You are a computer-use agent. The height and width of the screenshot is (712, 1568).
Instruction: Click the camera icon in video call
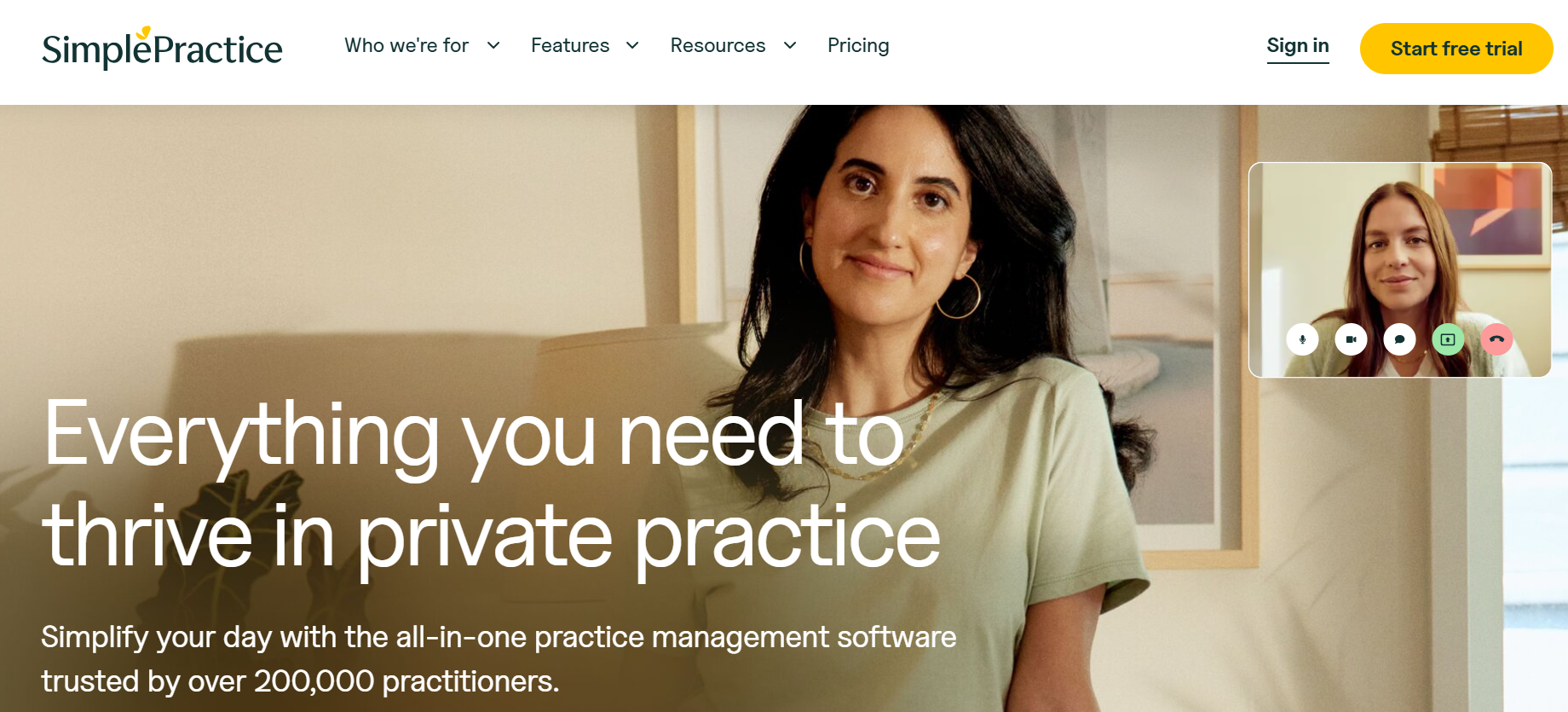pos(1351,339)
